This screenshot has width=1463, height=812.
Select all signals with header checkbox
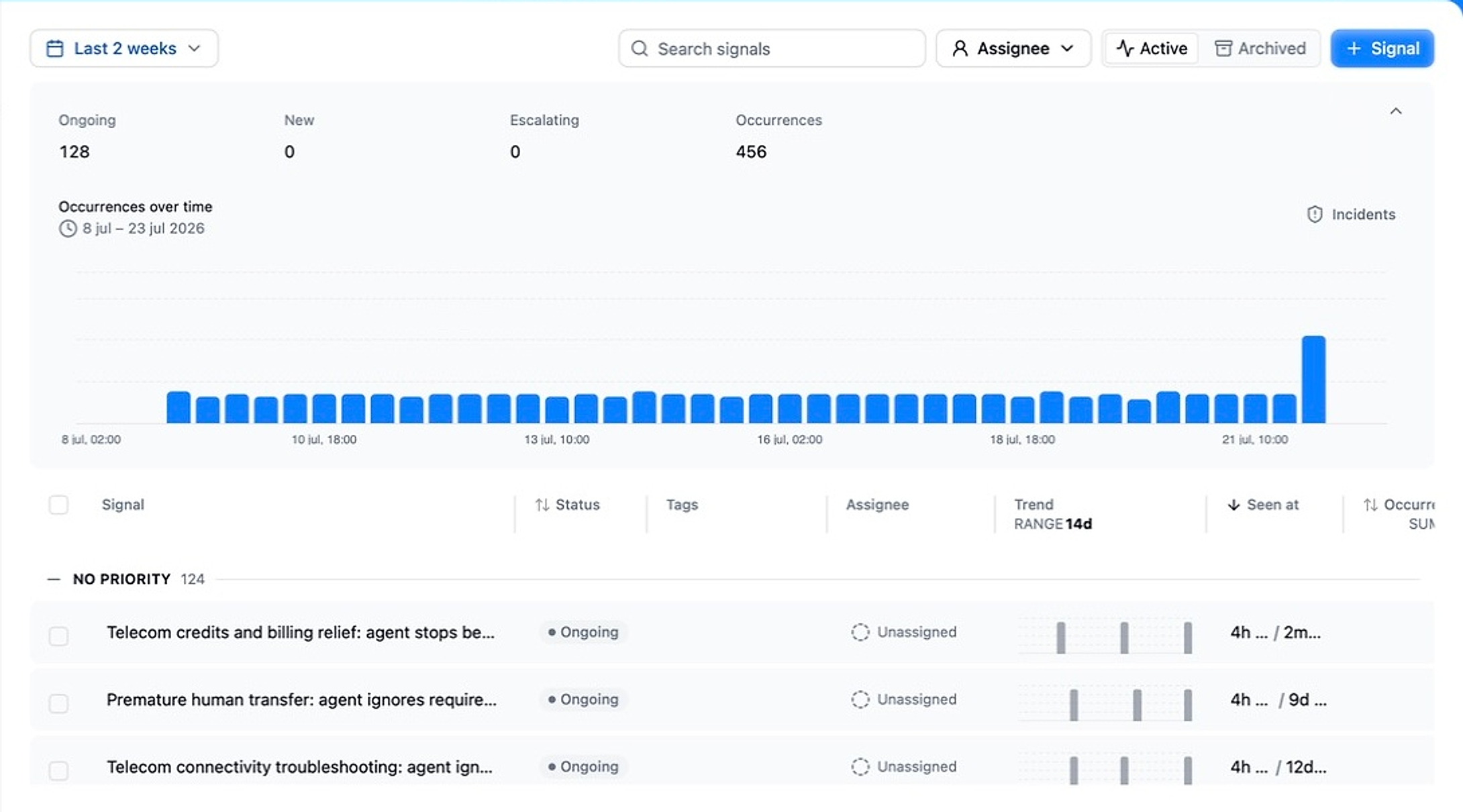click(58, 505)
